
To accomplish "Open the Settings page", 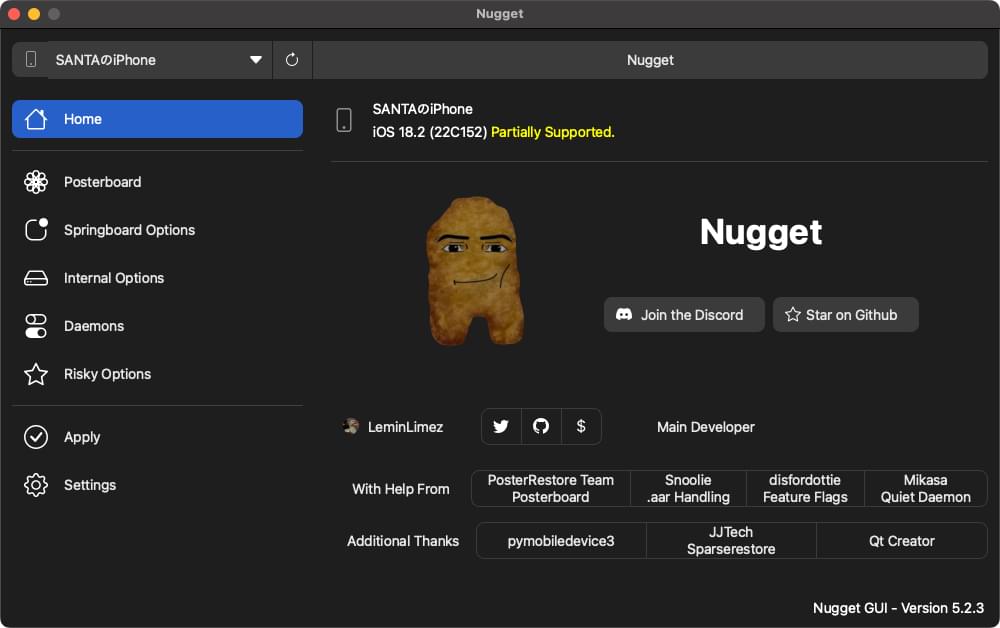I will [x=157, y=485].
